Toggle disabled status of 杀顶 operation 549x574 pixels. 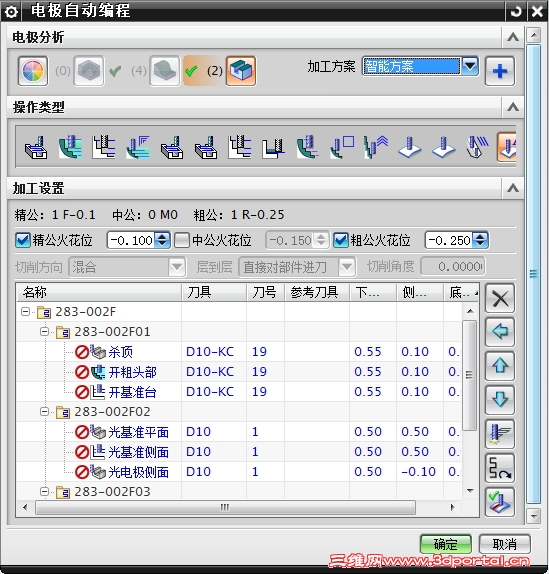pos(82,352)
